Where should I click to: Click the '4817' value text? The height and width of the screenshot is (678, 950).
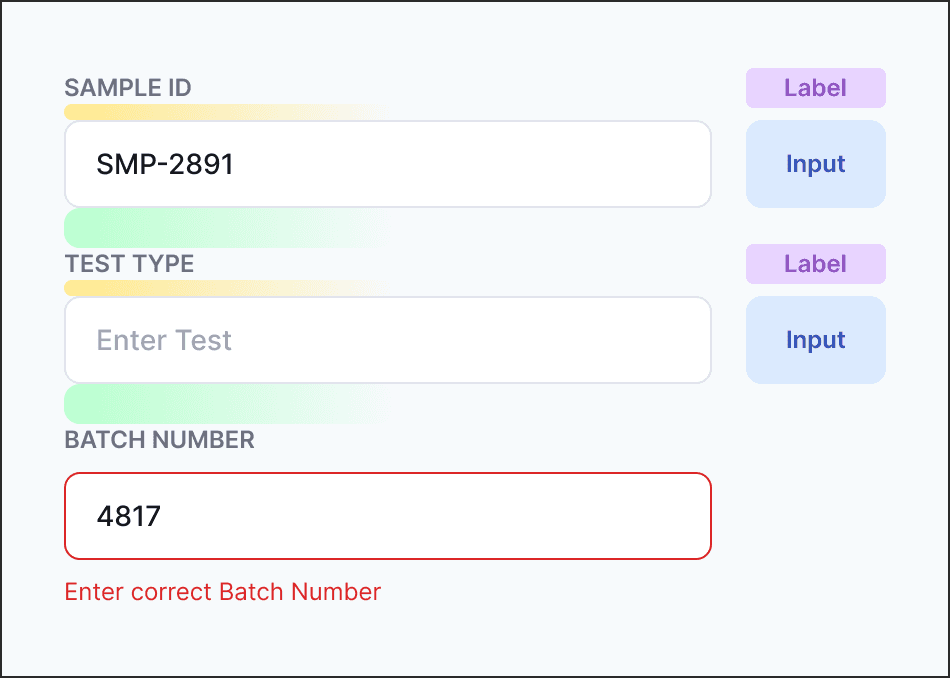pos(128,516)
